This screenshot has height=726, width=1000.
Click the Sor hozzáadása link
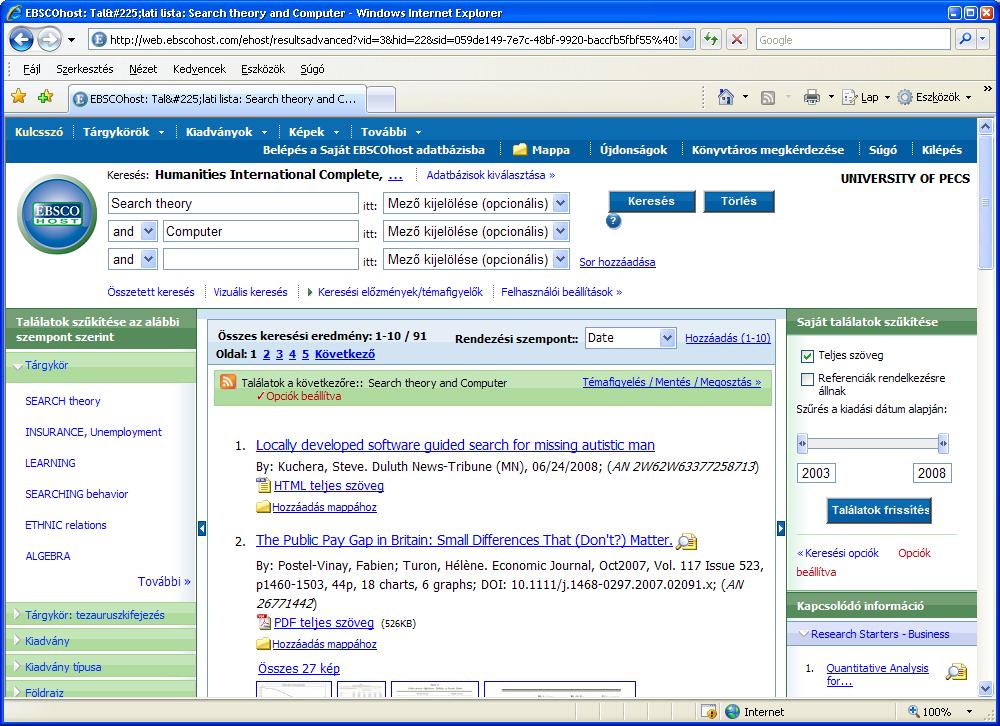click(617, 262)
